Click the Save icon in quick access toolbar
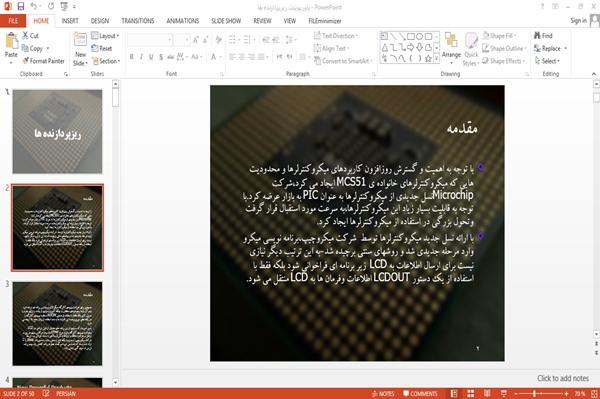Screen dimensions: 600x399 (x=21, y=6)
